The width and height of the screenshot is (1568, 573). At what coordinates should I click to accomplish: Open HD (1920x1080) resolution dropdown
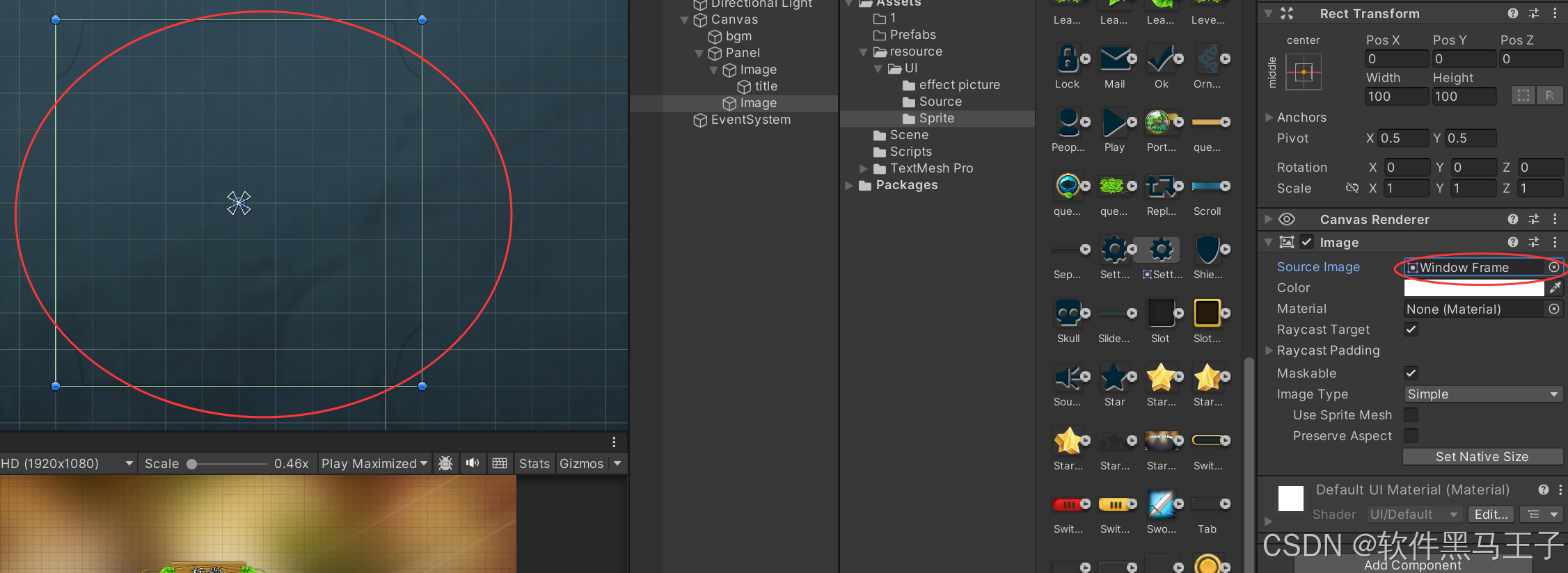[x=67, y=463]
